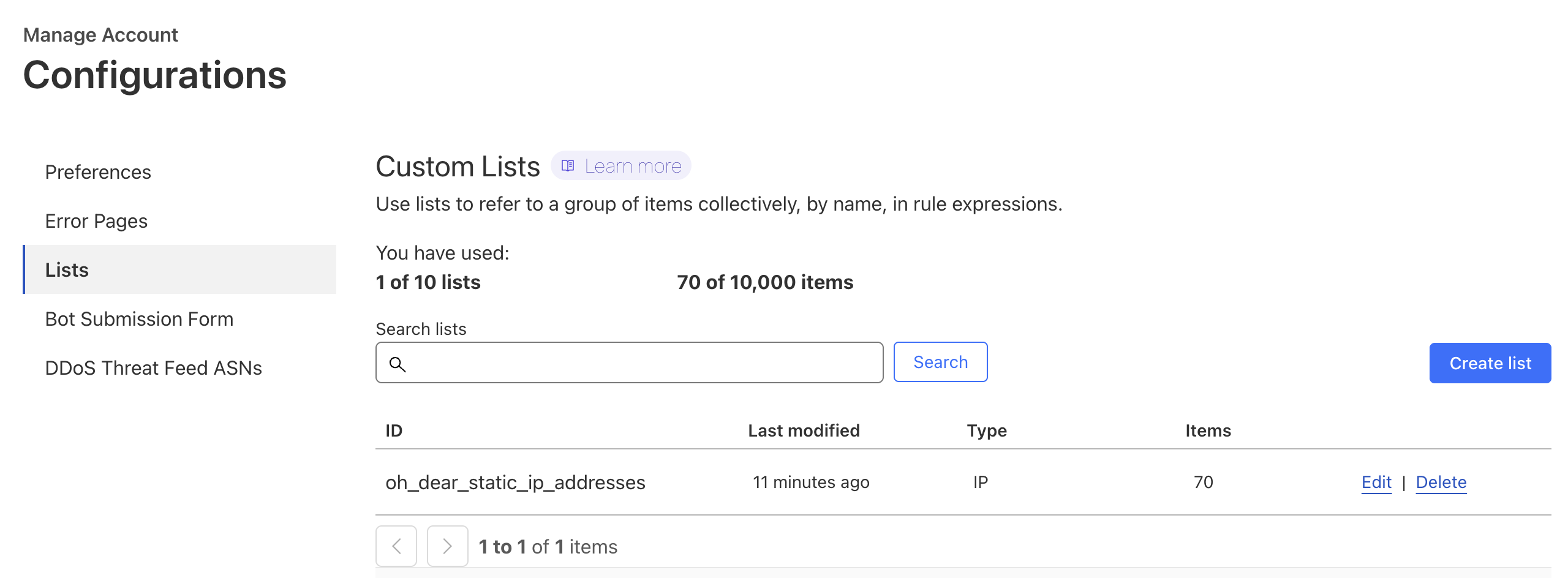Delete the oh_dear_static_ip_addresses list
This screenshot has height=578, width=1568.
tap(1441, 482)
